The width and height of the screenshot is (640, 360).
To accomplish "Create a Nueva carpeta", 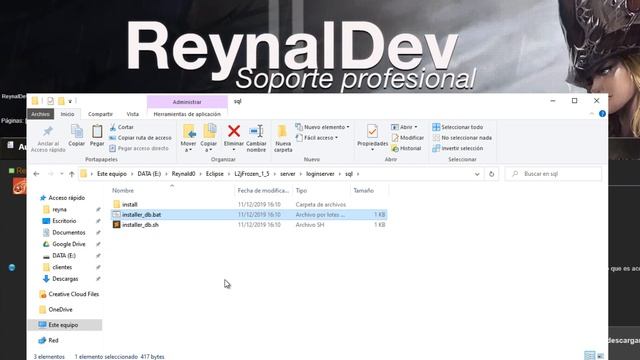I will [283, 138].
